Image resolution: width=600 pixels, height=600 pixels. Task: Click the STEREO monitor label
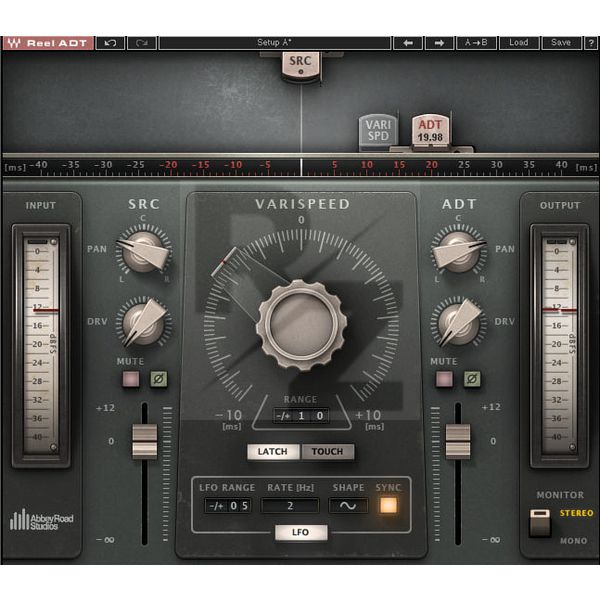[576, 513]
